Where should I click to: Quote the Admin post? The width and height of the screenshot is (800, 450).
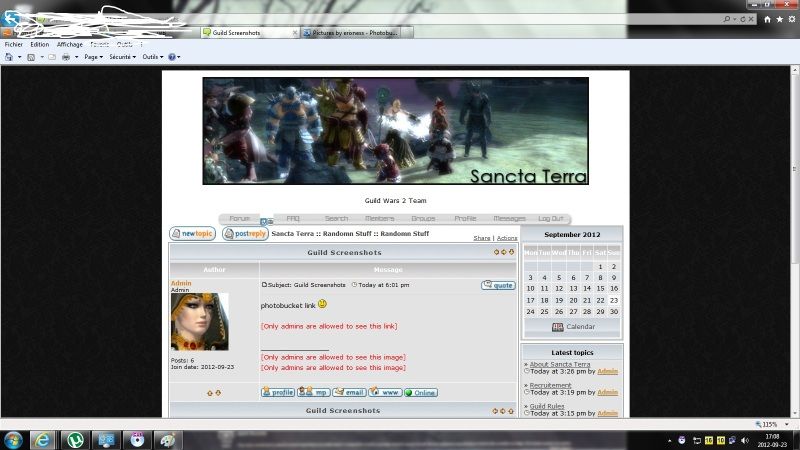tap(498, 285)
